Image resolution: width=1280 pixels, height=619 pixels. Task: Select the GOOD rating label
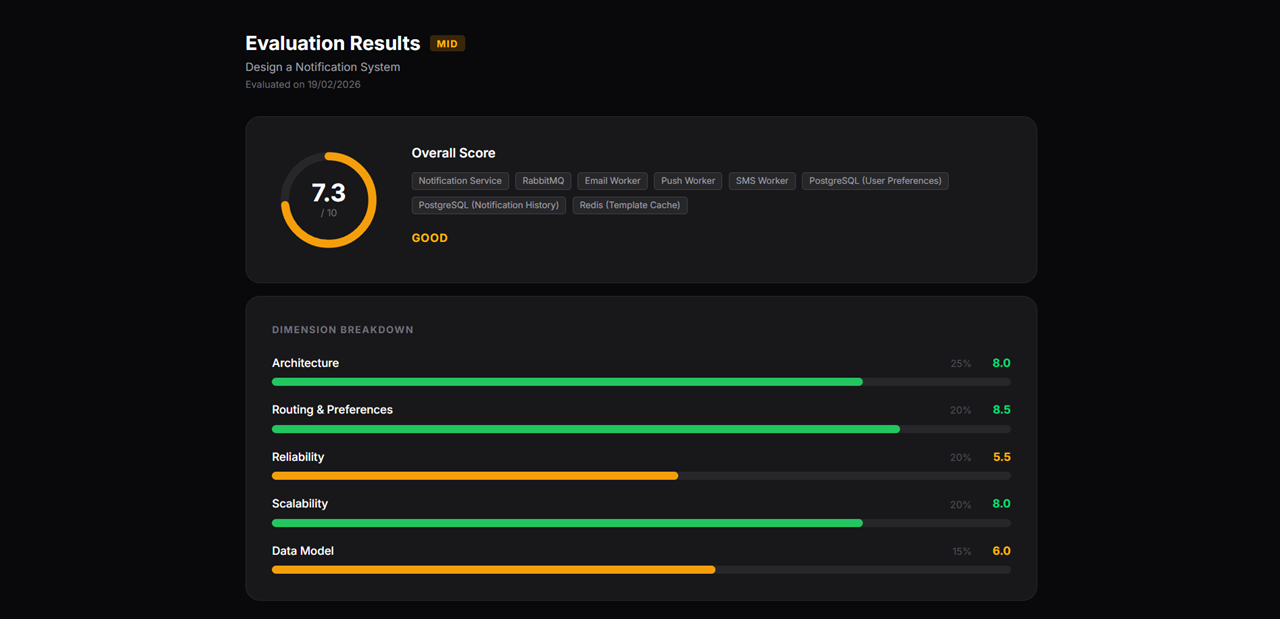point(429,238)
